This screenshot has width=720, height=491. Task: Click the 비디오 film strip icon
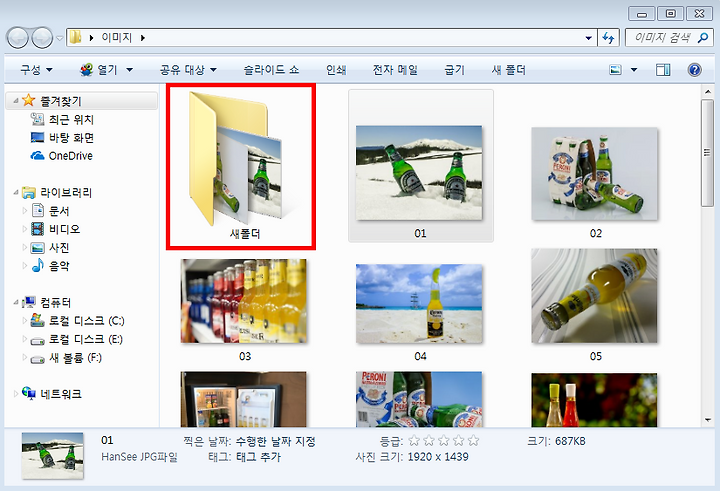[37, 229]
